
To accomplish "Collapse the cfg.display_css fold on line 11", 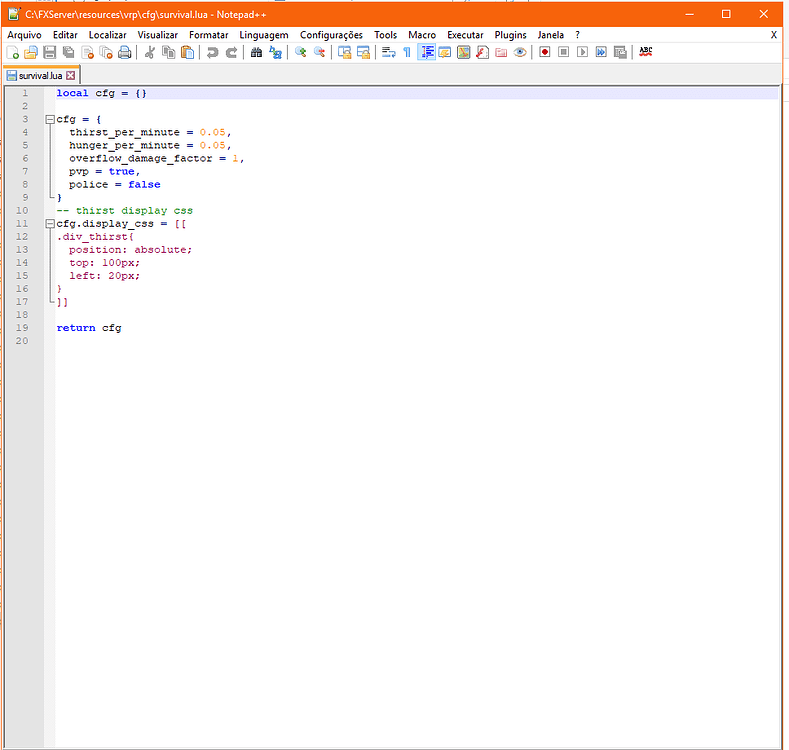I will [49, 224].
